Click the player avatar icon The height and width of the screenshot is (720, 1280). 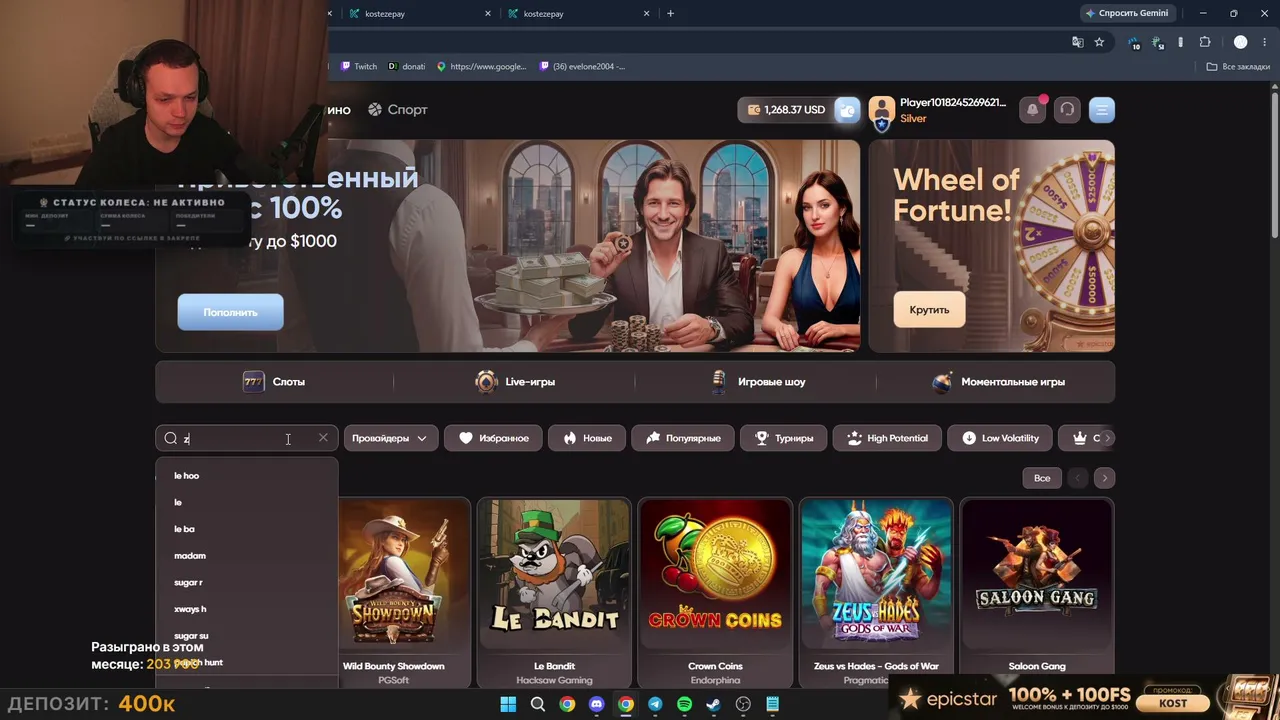tap(881, 110)
